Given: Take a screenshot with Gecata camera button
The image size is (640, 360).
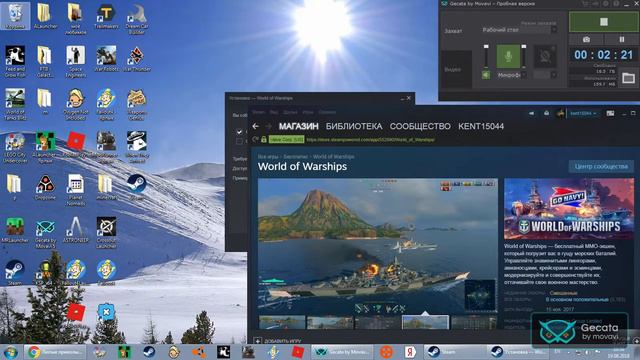Looking at the screenshot, I should (586, 40).
